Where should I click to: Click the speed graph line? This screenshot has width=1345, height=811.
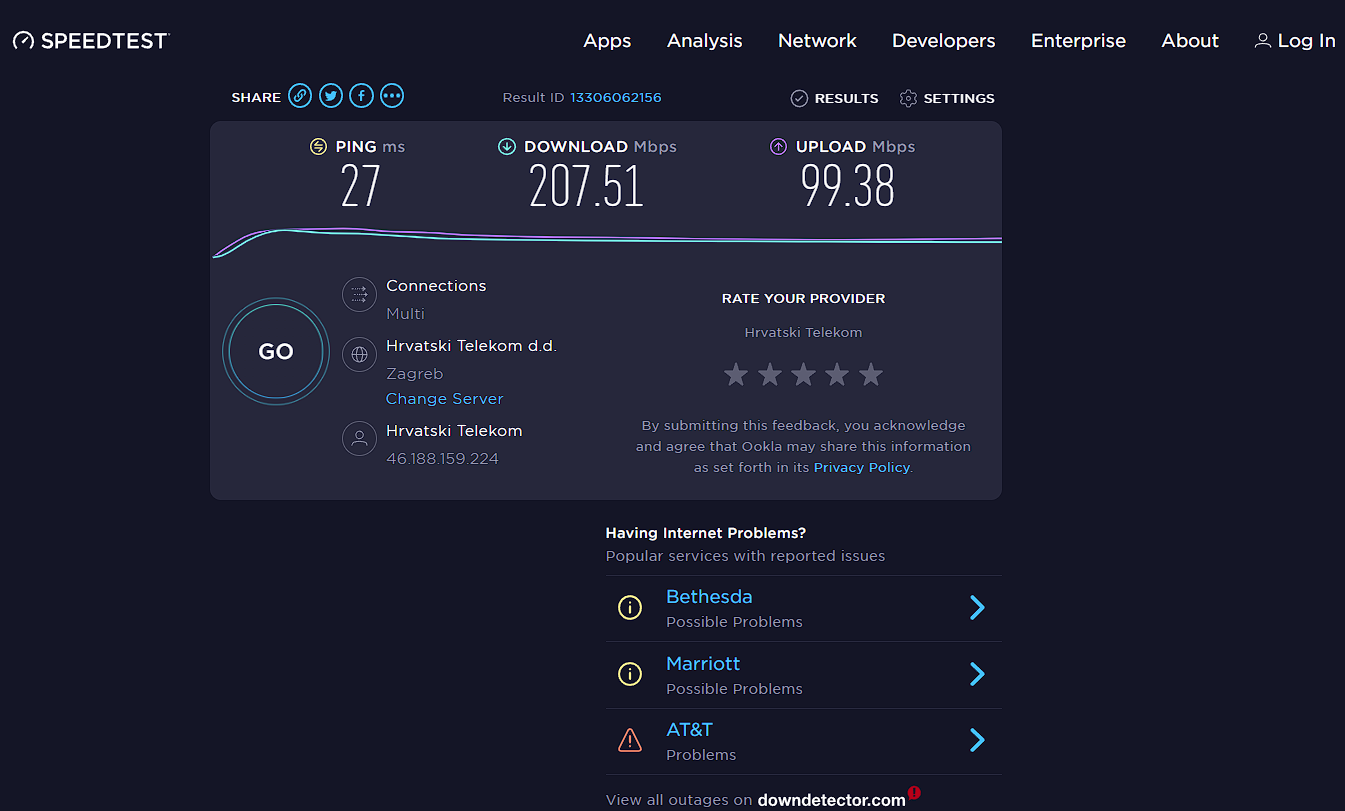pos(606,239)
